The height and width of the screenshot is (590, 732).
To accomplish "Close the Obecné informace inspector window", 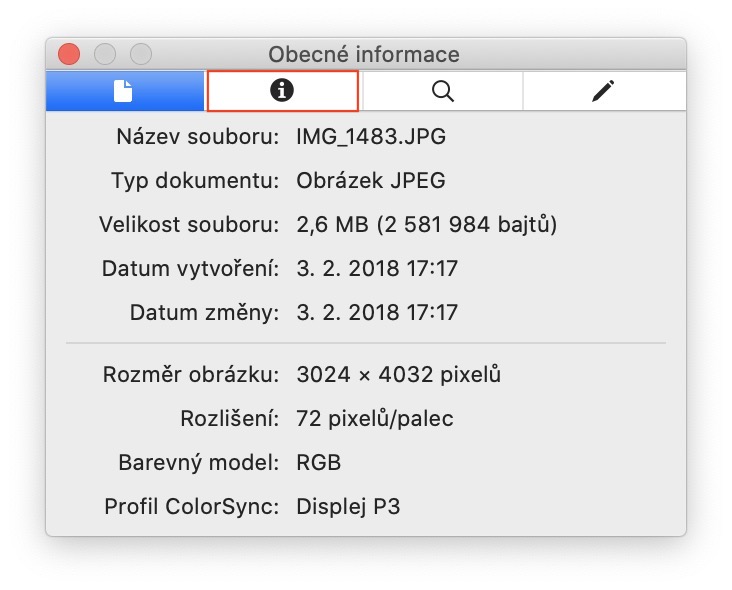I will pyautogui.click(x=69, y=54).
